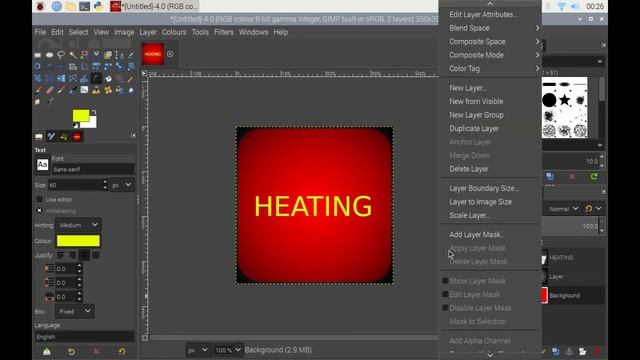The width and height of the screenshot is (640, 360).
Task: Toggle the Antialiasing checkbox
Action: (x=39, y=211)
